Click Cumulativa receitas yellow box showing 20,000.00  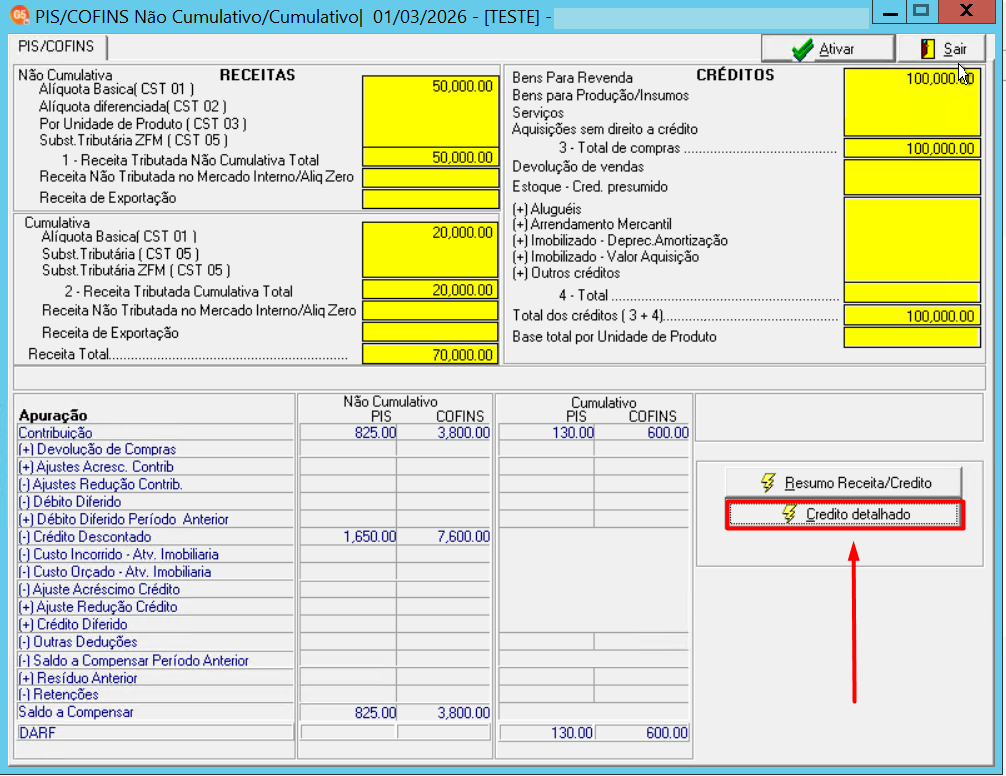[x=431, y=250]
